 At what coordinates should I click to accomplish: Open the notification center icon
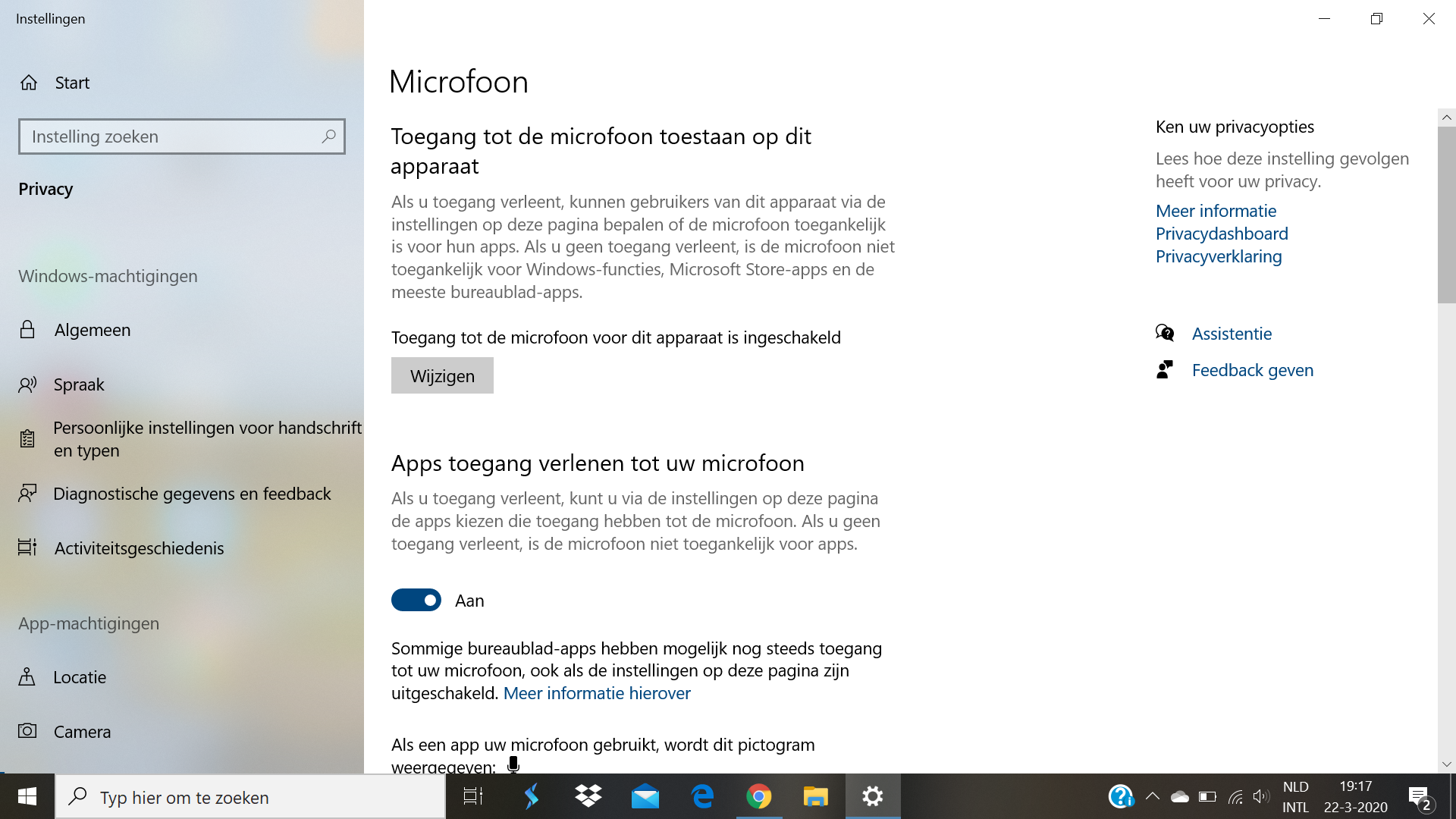[x=1420, y=798]
